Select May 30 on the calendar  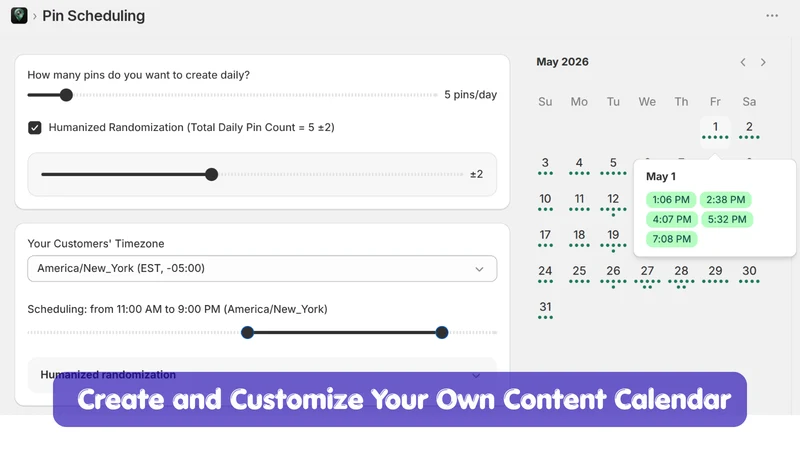(x=749, y=274)
